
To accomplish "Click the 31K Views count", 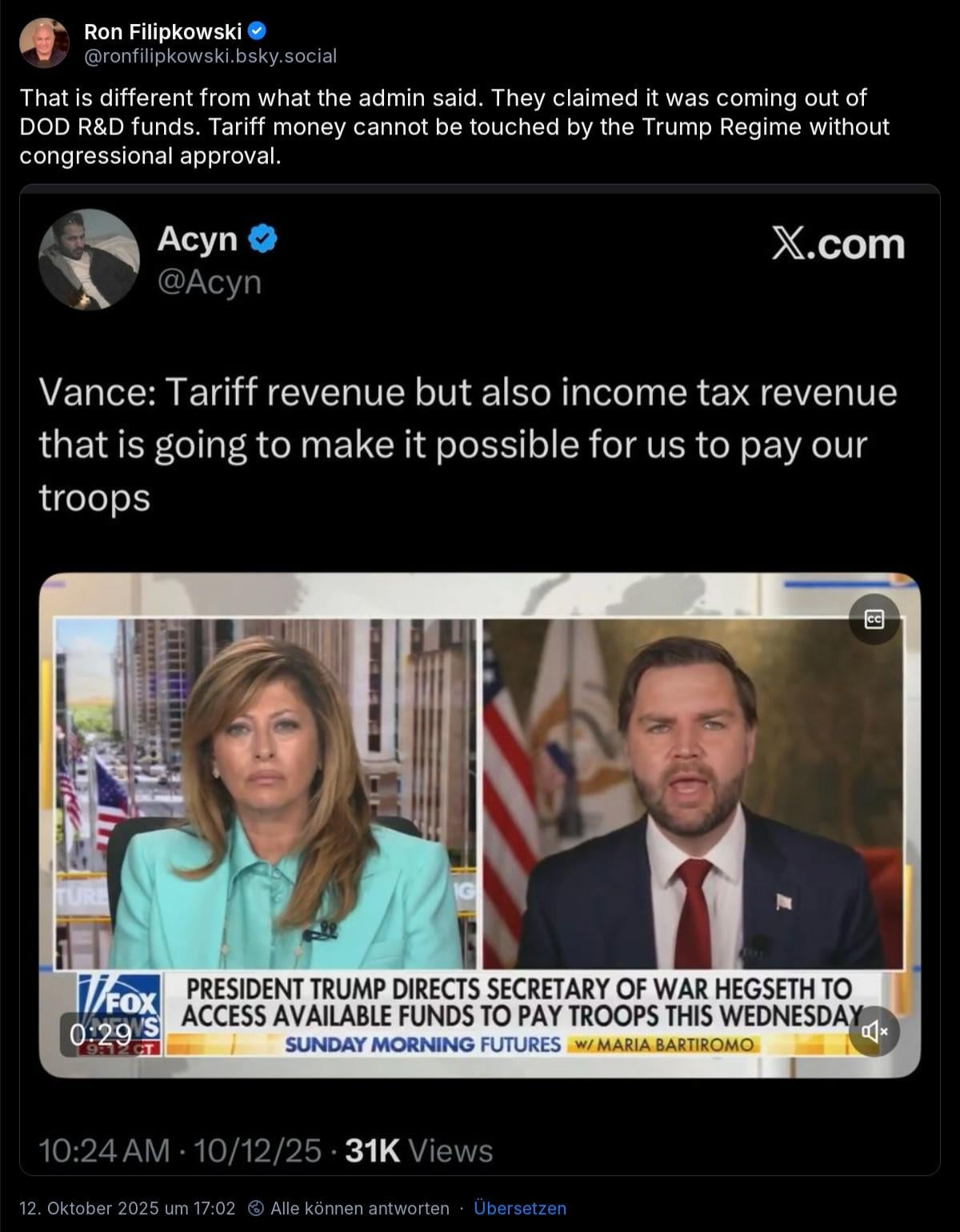I will click(x=418, y=1150).
